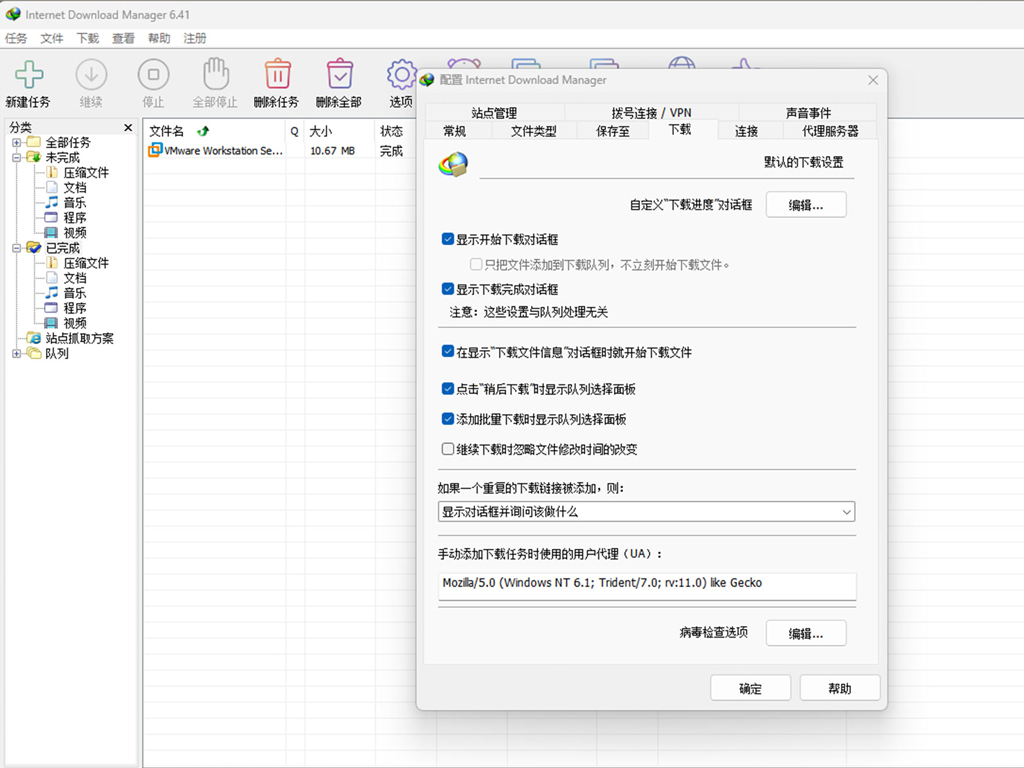
Task: Uncheck 显示开始下载对话框 checkbox
Action: coord(448,240)
